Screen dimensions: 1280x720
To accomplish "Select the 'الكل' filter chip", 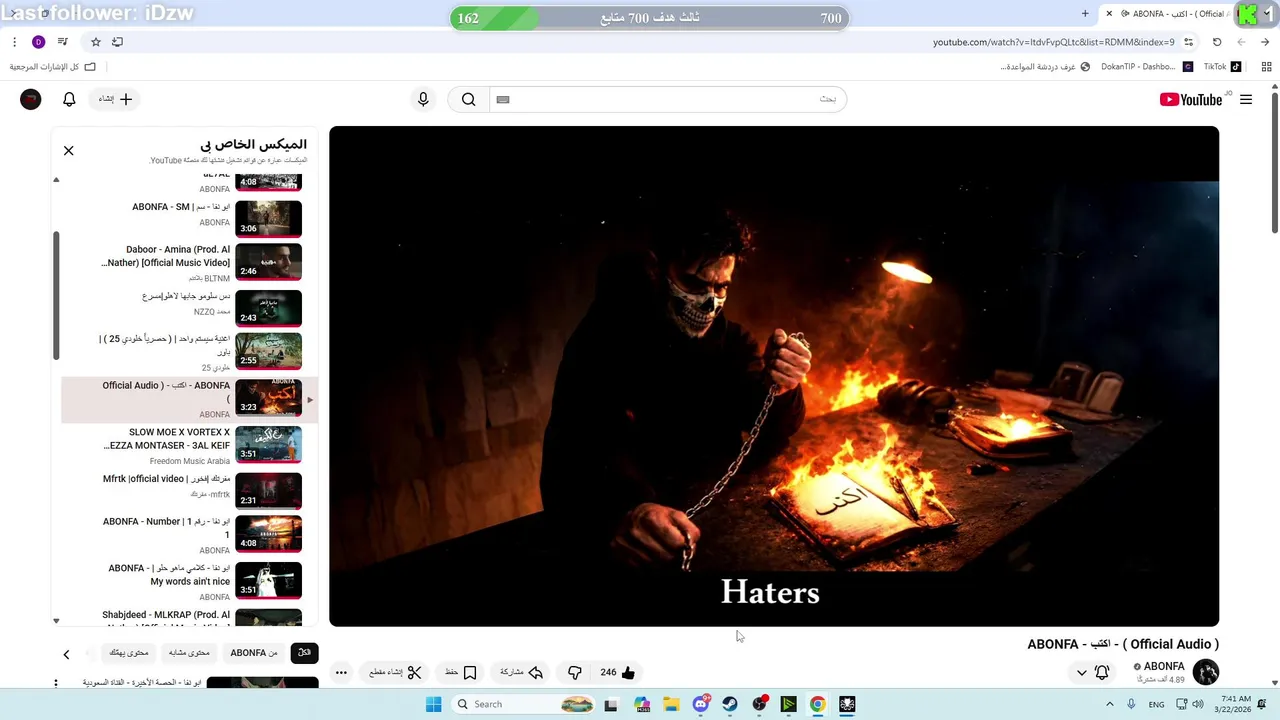I will point(304,653).
